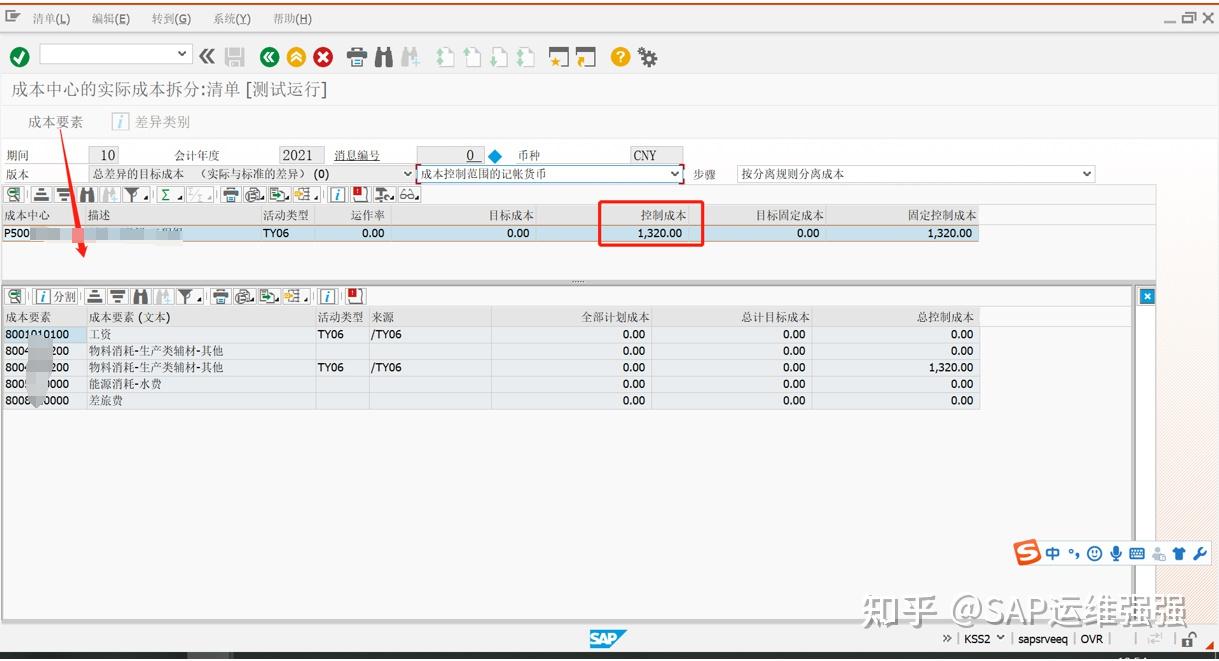Open the 转到 menu in the menu bar
Viewport: 1219px width, 661px height.
170,18
